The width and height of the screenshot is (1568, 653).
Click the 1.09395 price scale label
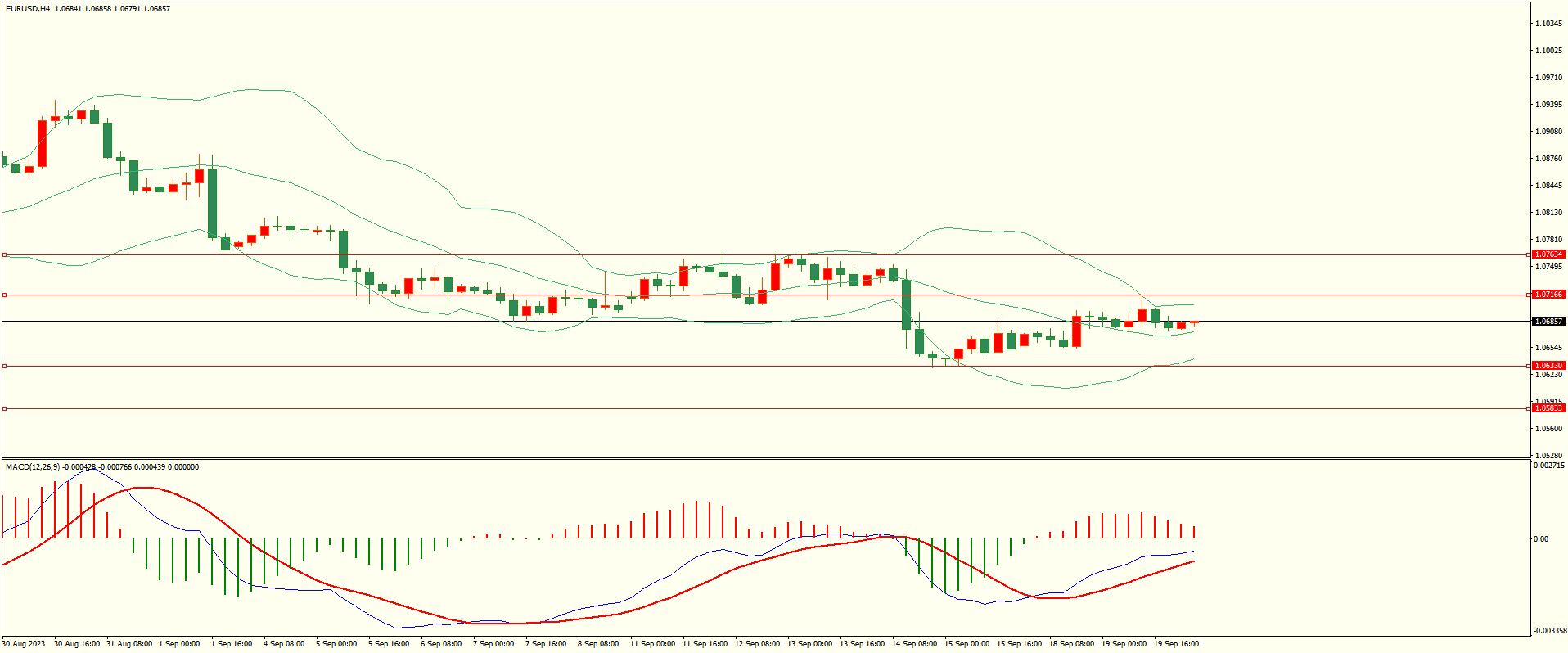coord(1548,105)
